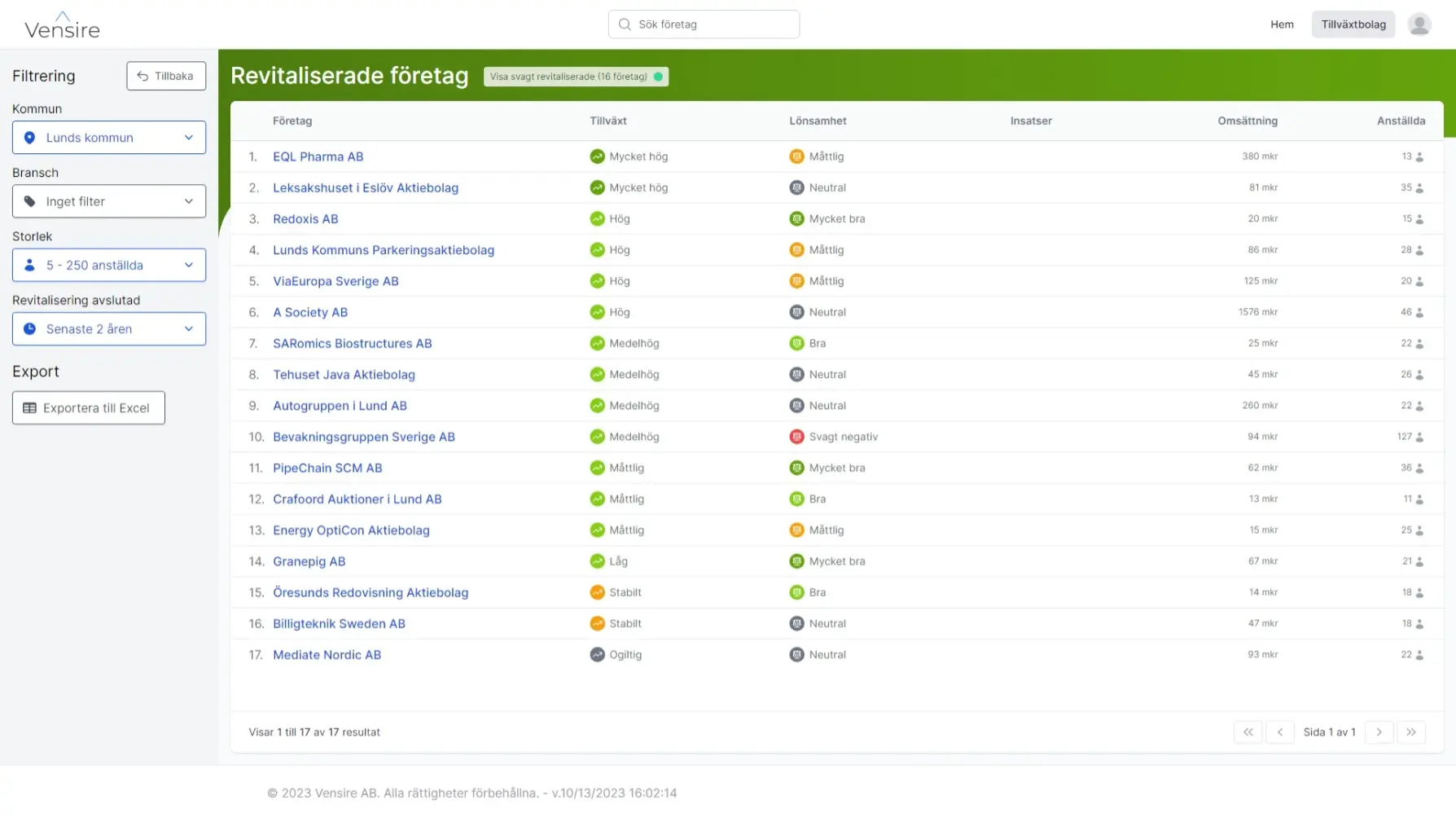Open the Öresunds Redovisning Aktiebolag link
This screenshot has width=1456, height=818.
(371, 592)
